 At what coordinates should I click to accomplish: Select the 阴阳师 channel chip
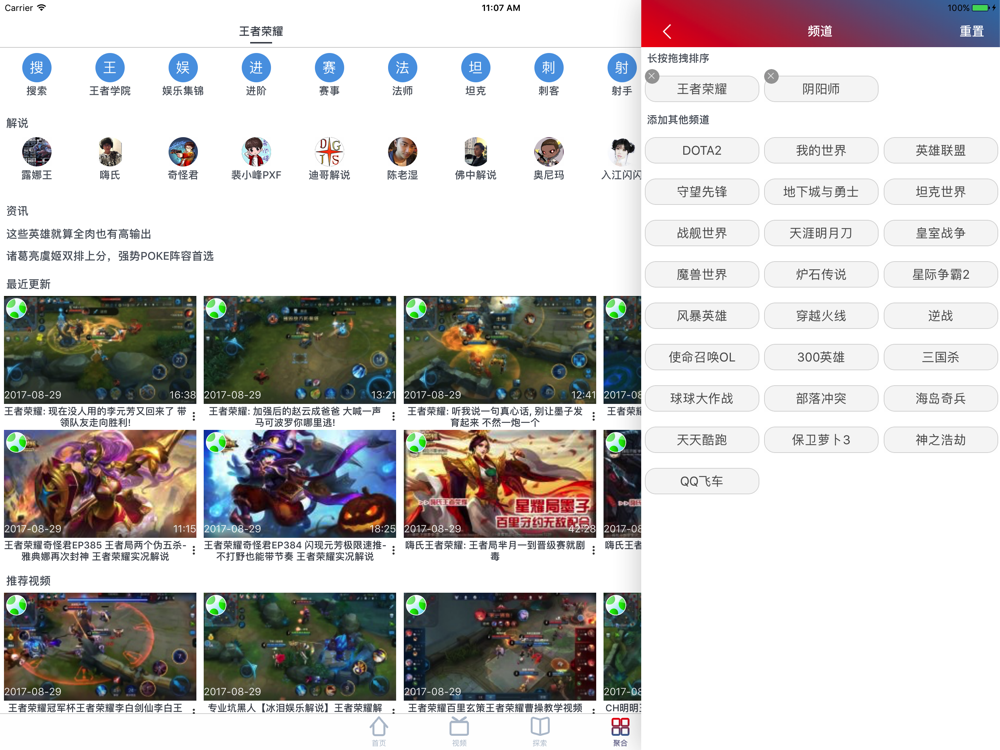(821, 89)
